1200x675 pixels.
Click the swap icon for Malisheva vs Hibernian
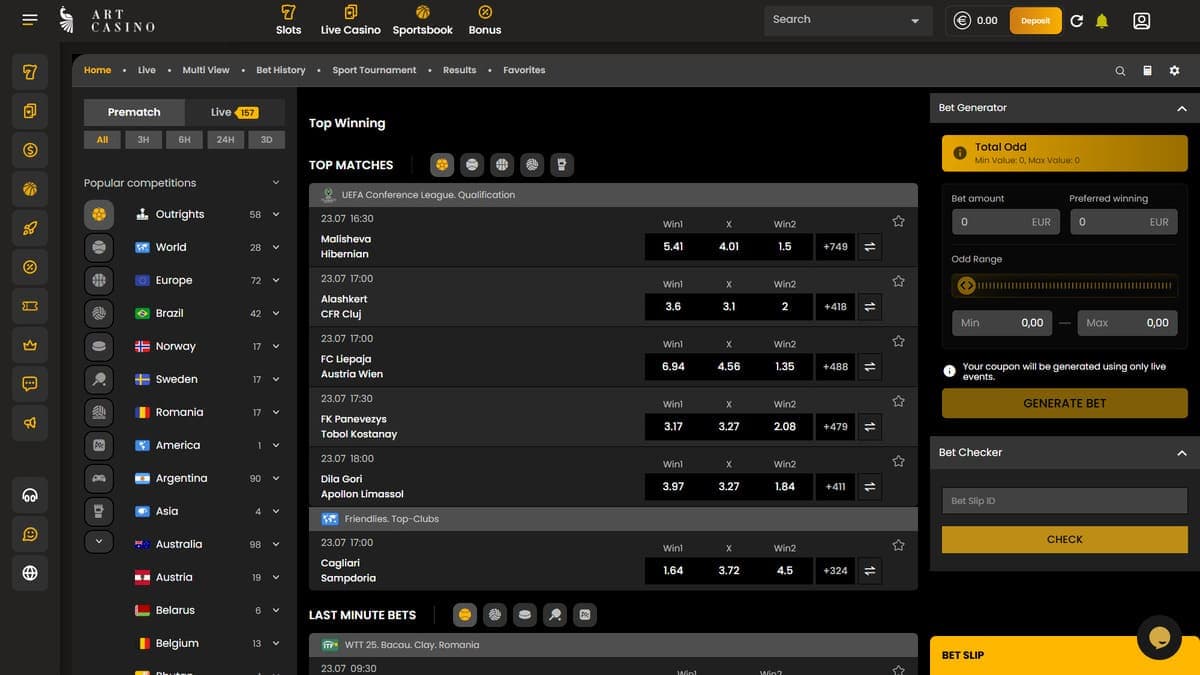point(869,246)
